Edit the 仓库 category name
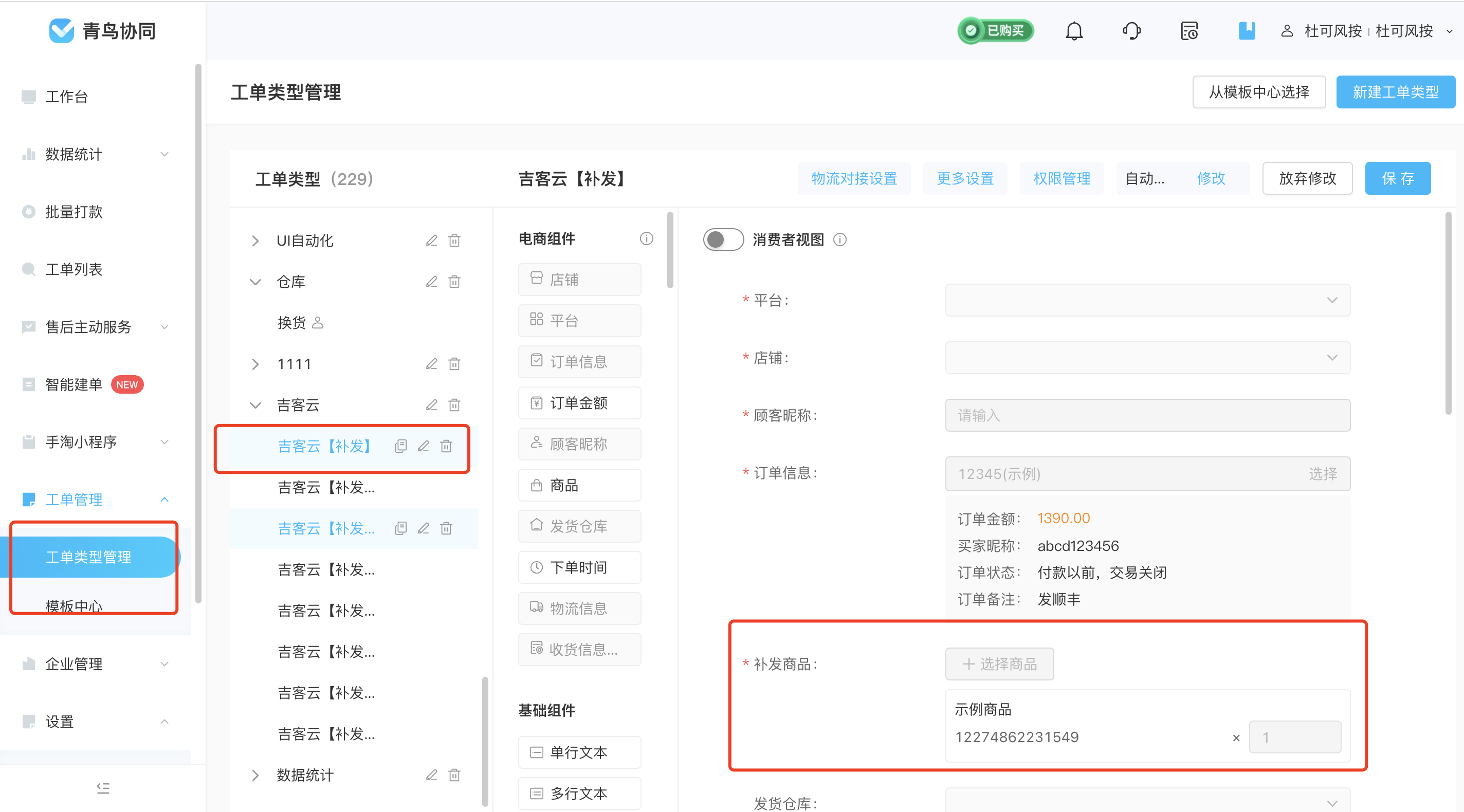The height and width of the screenshot is (812, 1464). 431,282
